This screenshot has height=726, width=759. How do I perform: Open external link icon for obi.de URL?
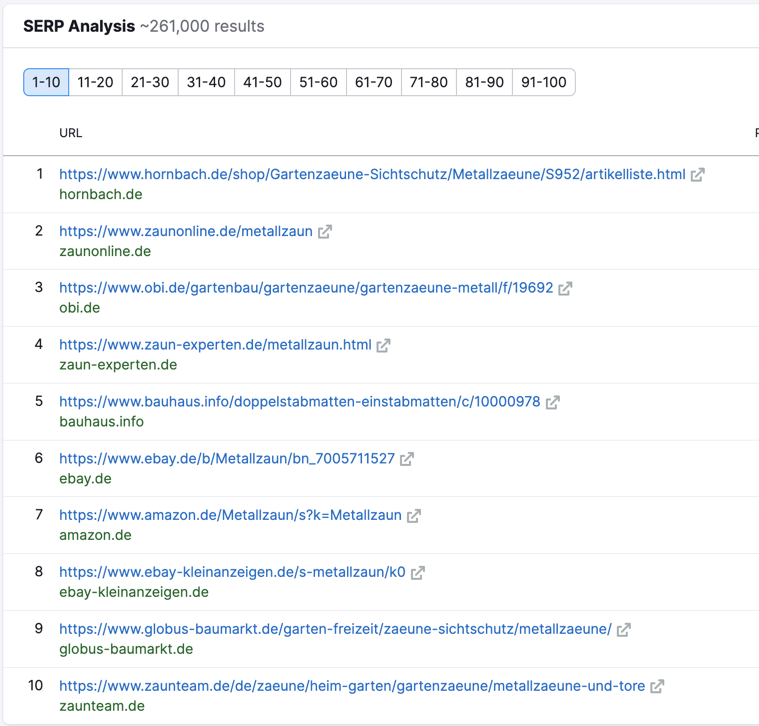click(565, 288)
